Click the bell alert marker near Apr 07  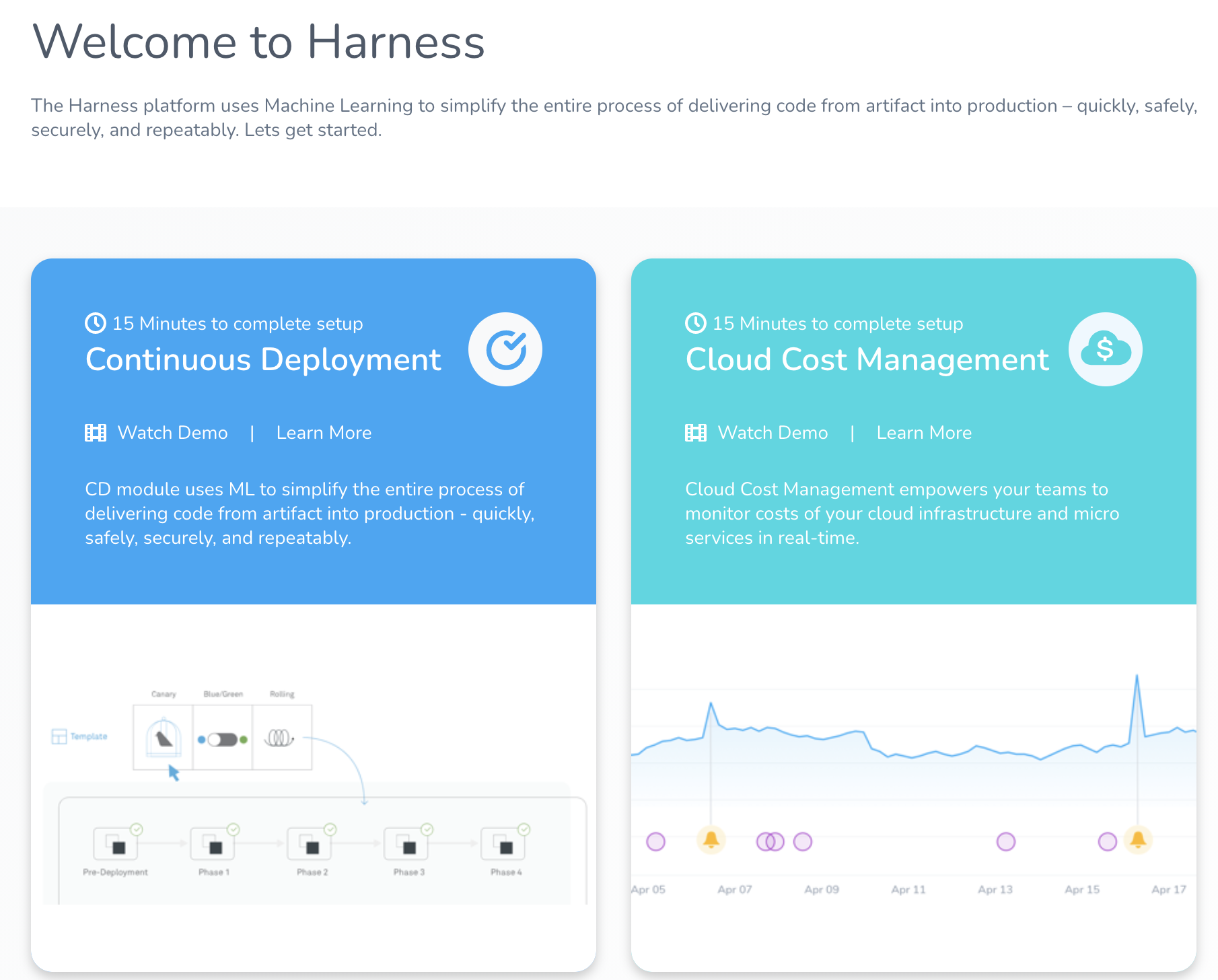[711, 840]
